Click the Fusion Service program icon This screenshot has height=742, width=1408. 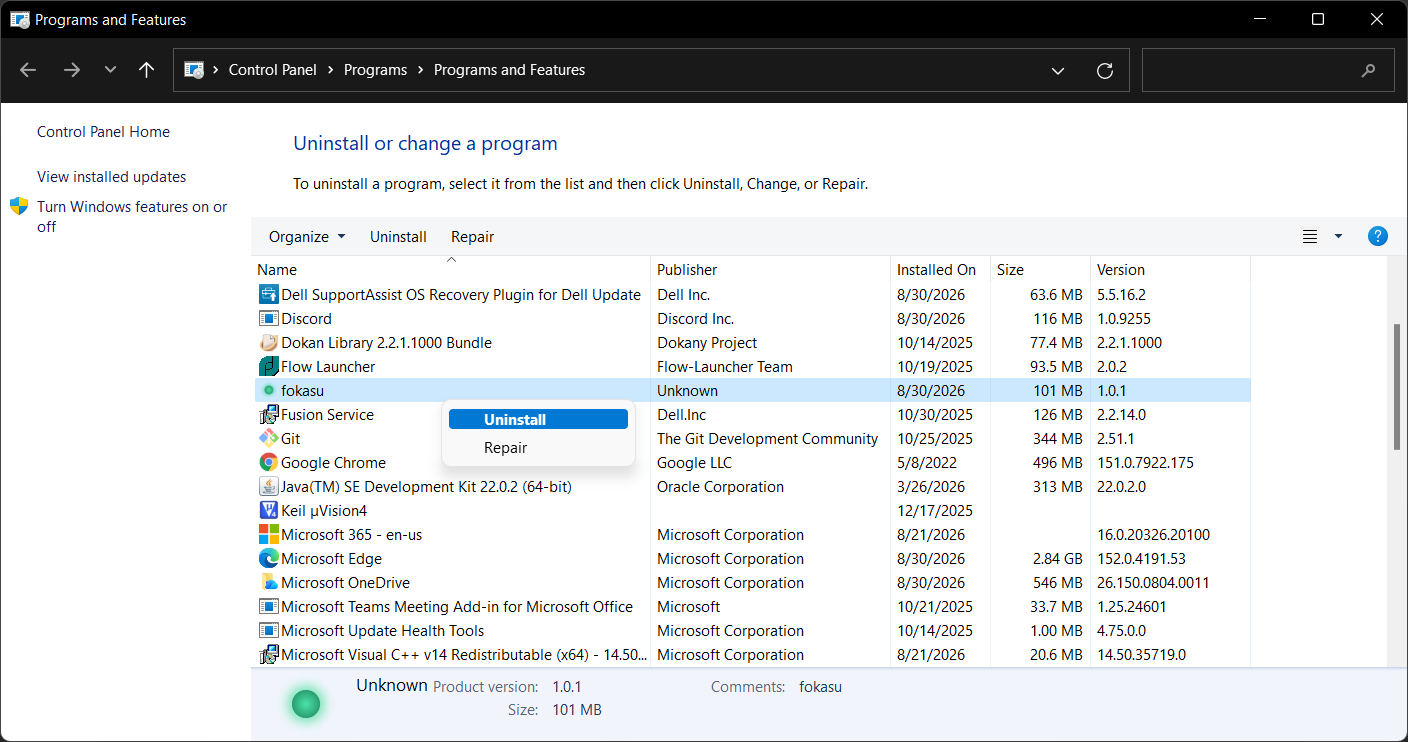tap(268, 415)
